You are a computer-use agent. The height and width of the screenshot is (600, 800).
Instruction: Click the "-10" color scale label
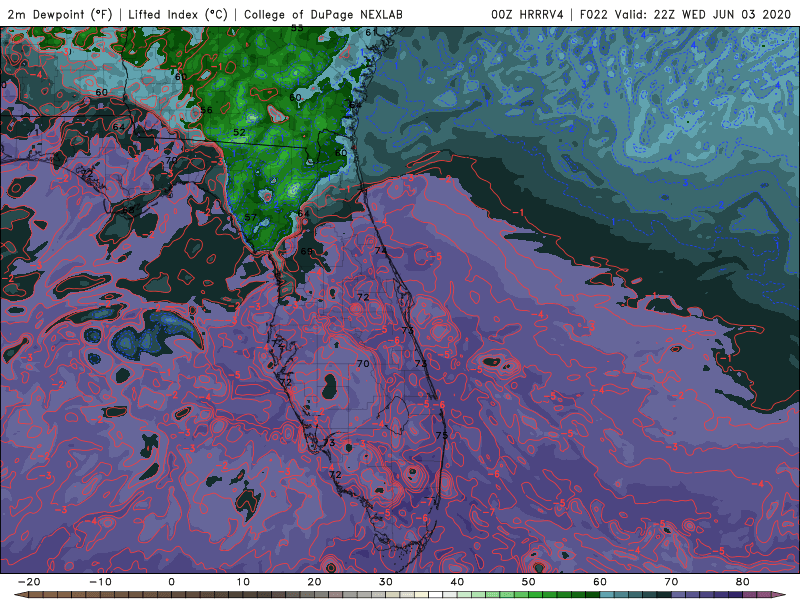pyautogui.click(x=100, y=582)
